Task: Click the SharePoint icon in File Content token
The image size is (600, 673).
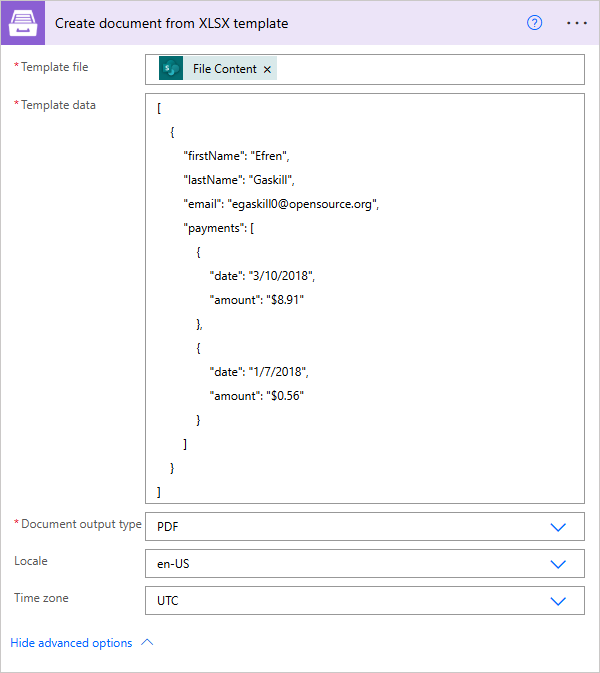Action: 171,68
